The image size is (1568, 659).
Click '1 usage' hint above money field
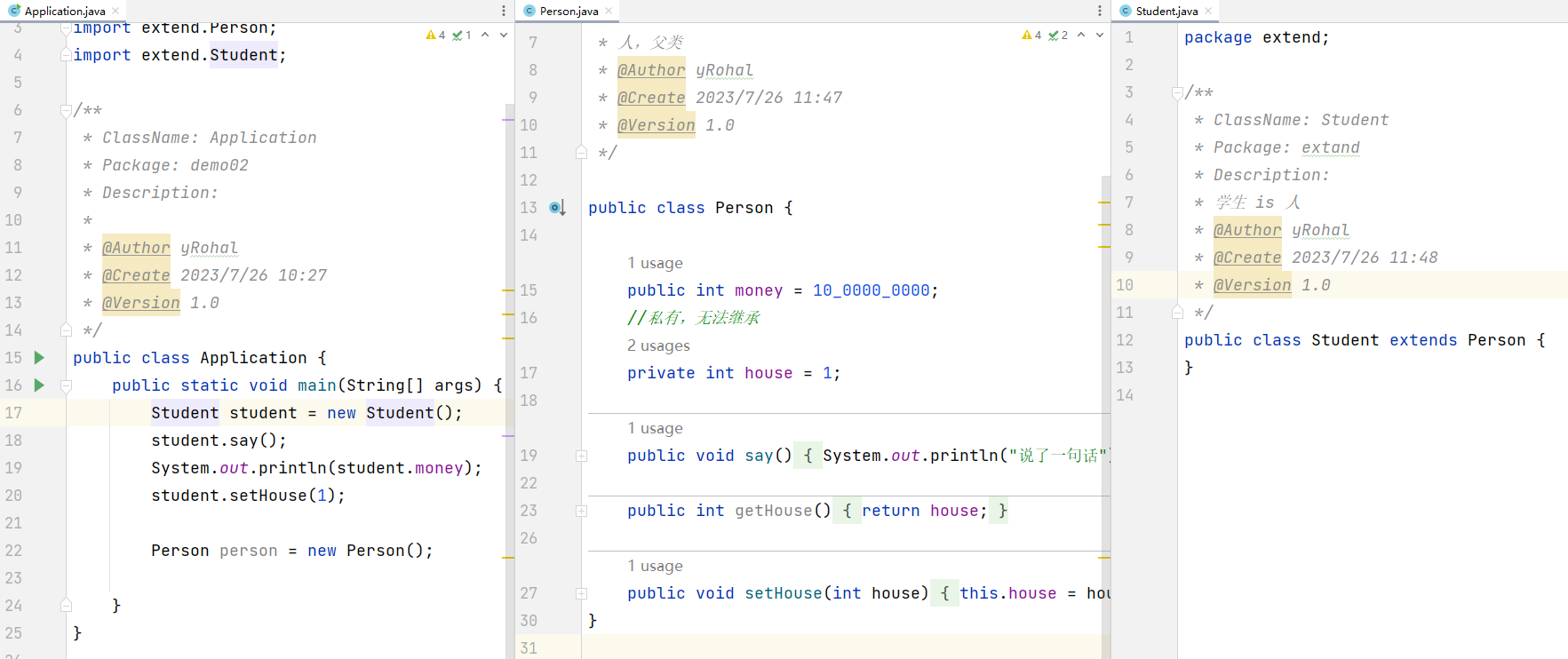click(655, 263)
